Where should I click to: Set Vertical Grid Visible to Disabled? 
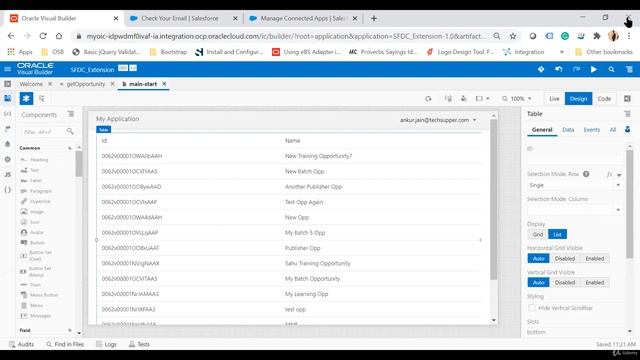click(x=565, y=282)
